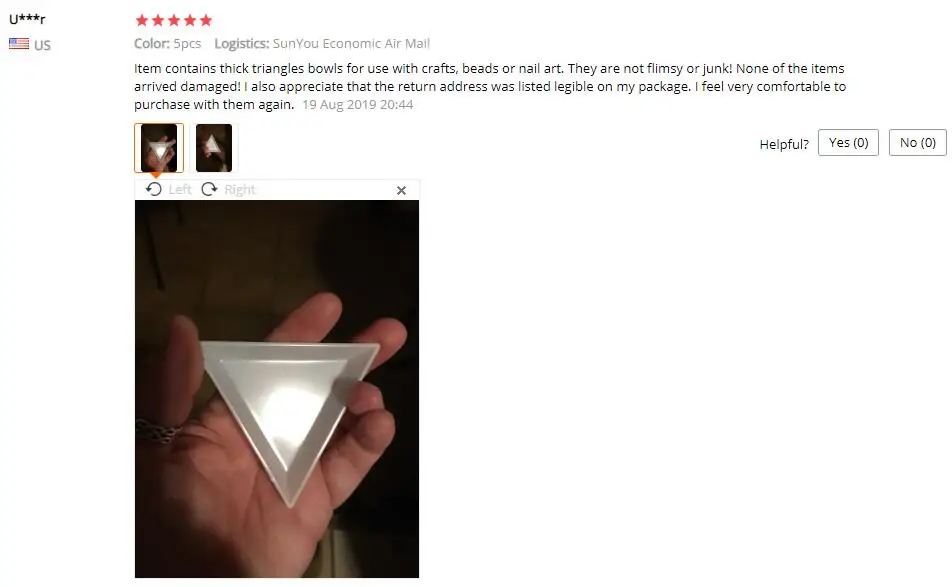952x587 pixels.
Task: Select the first triangle bowl thumbnail
Action: point(159,148)
